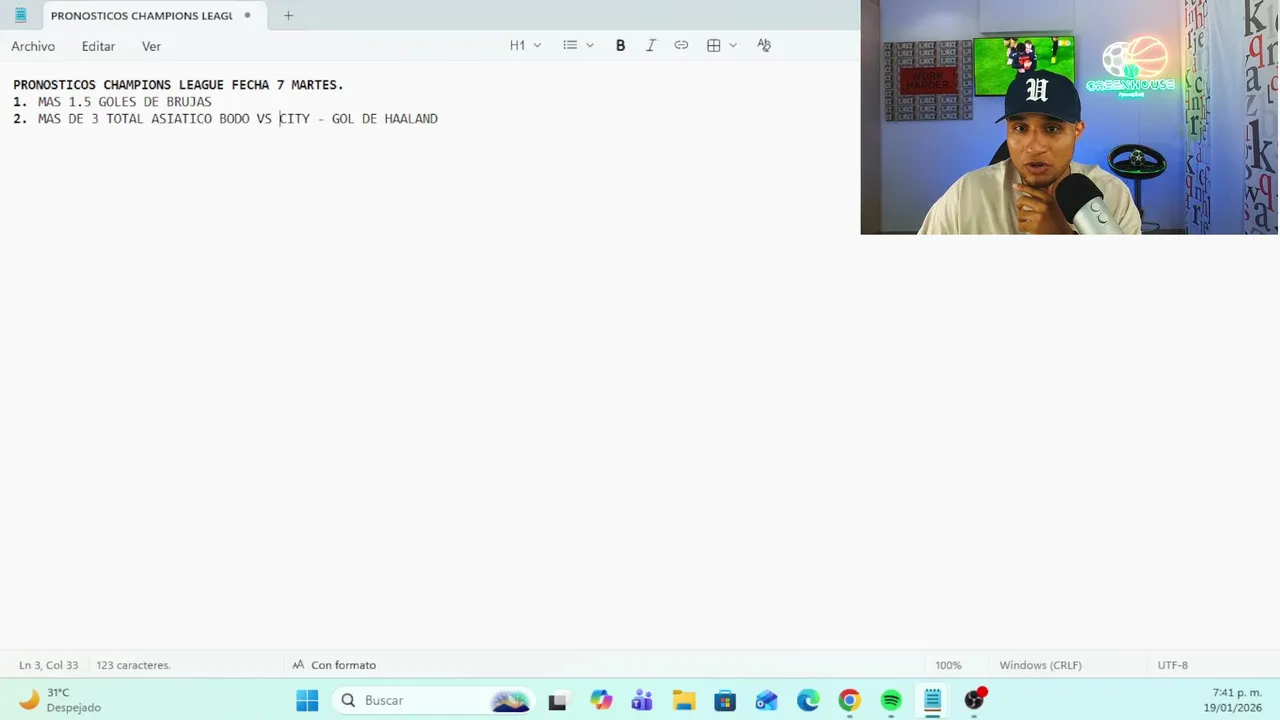Launch Copilot from the taskbar

coord(600,700)
